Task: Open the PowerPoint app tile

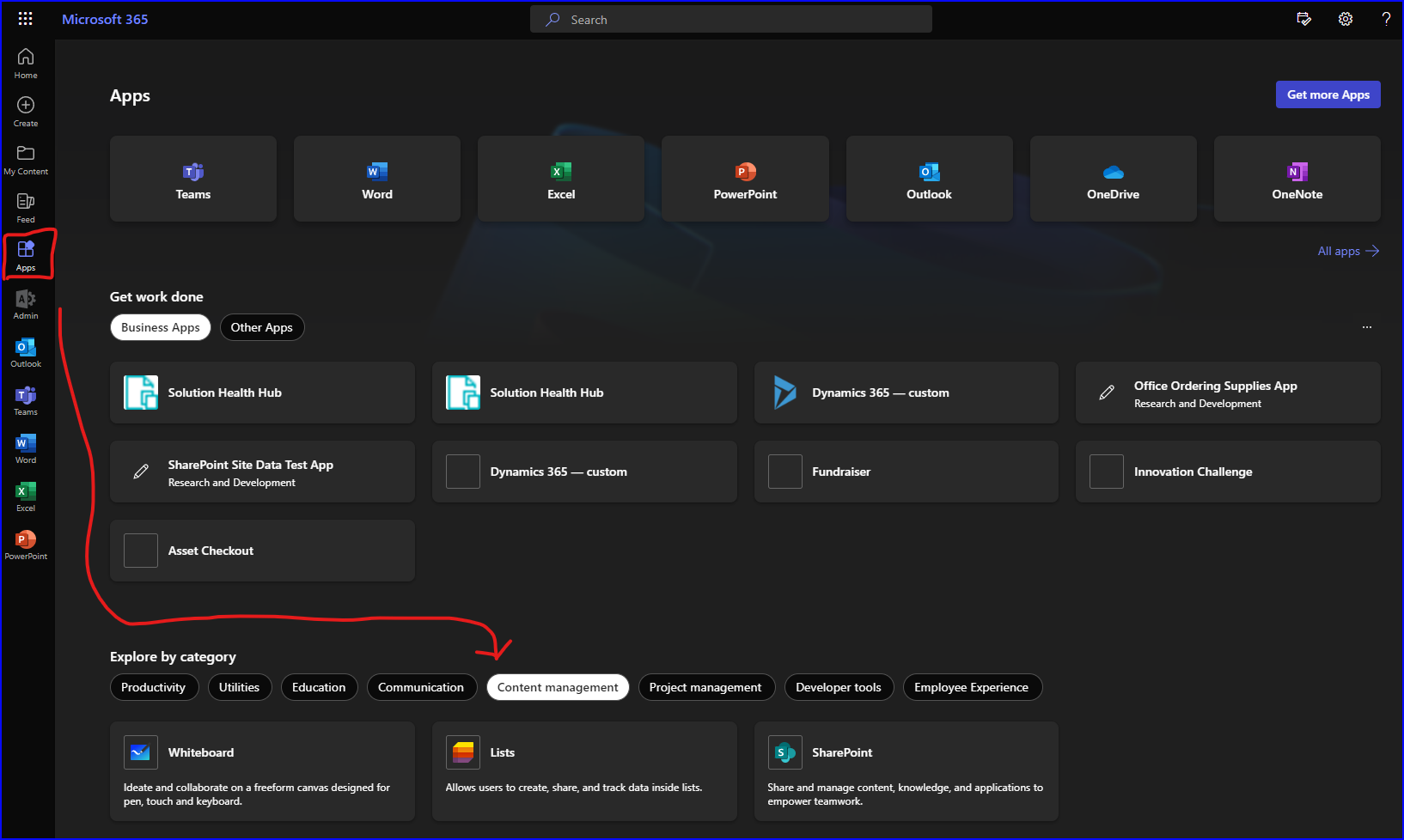Action: coord(745,179)
